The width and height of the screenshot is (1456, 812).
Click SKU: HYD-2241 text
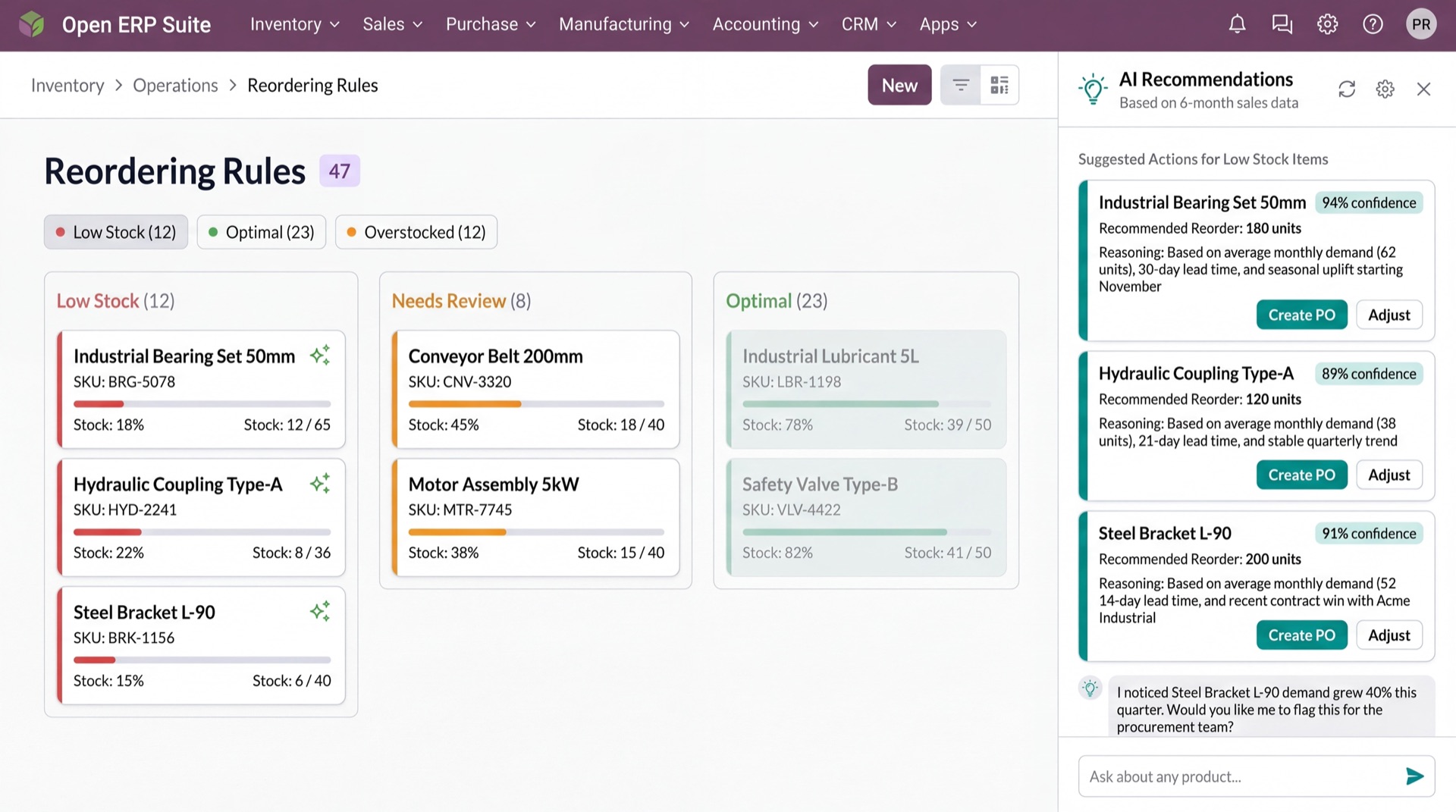click(125, 509)
